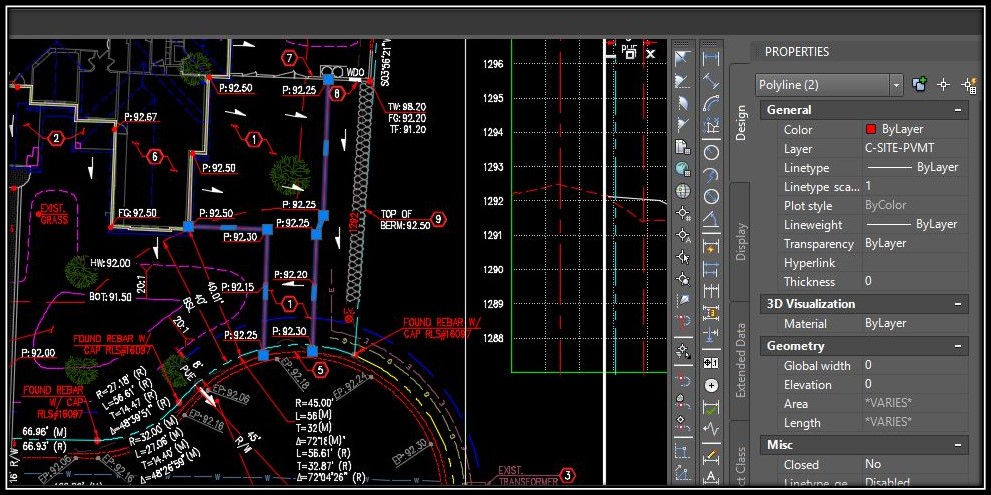Edit the Thickness value field
This screenshot has width=991, height=495.
click(x=915, y=281)
